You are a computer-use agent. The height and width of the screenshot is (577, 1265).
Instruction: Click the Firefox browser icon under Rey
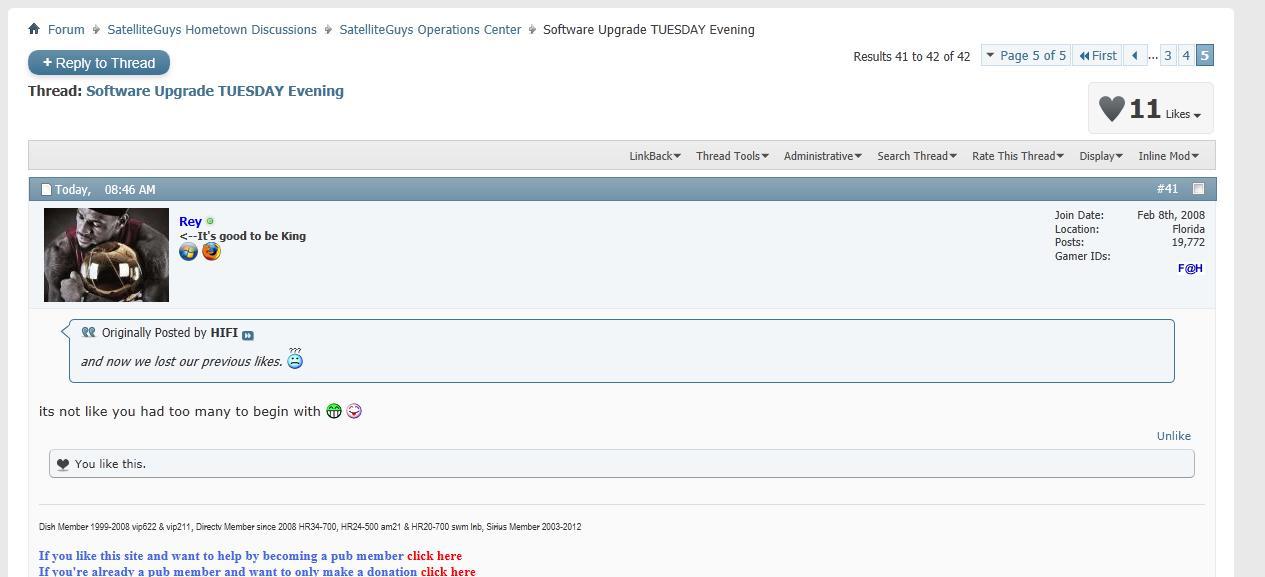211,251
